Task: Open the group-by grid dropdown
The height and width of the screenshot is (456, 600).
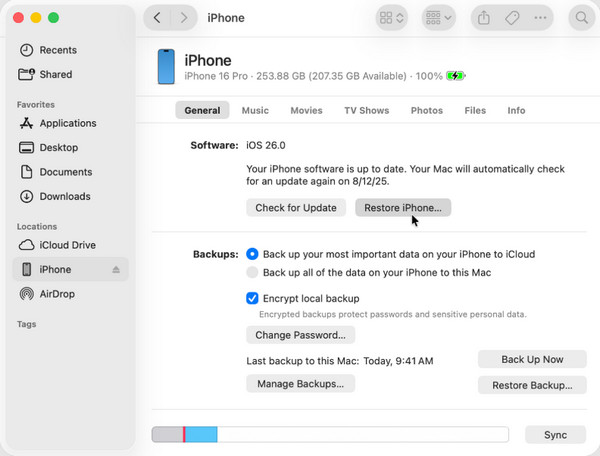Action: click(x=439, y=18)
